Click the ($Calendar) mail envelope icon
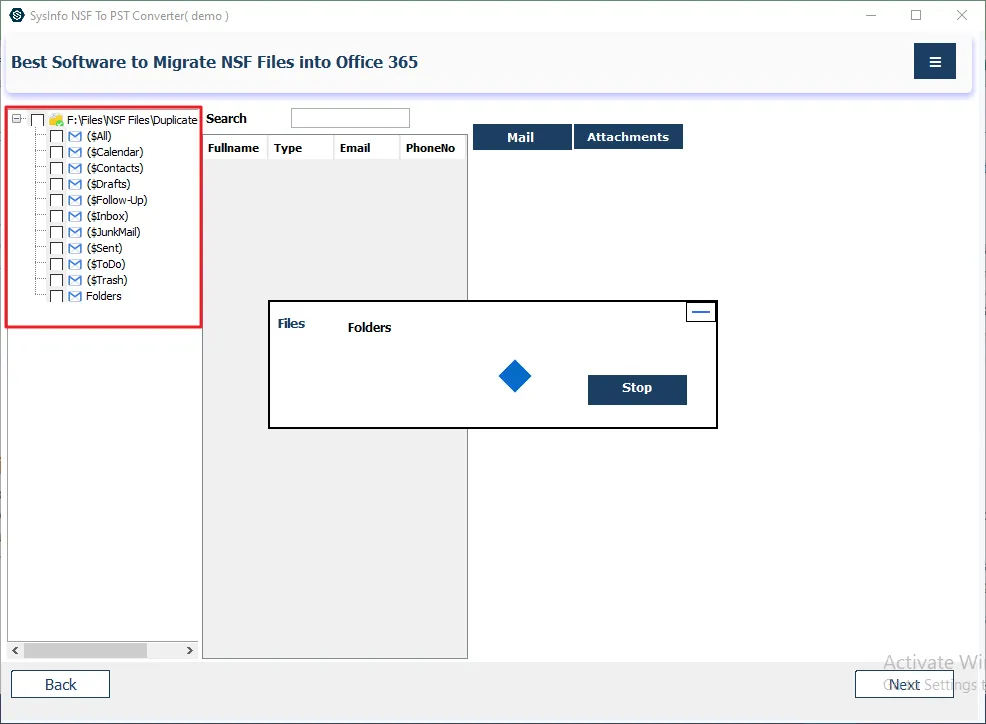Viewport: 986px width, 724px height. click(75, 152)
